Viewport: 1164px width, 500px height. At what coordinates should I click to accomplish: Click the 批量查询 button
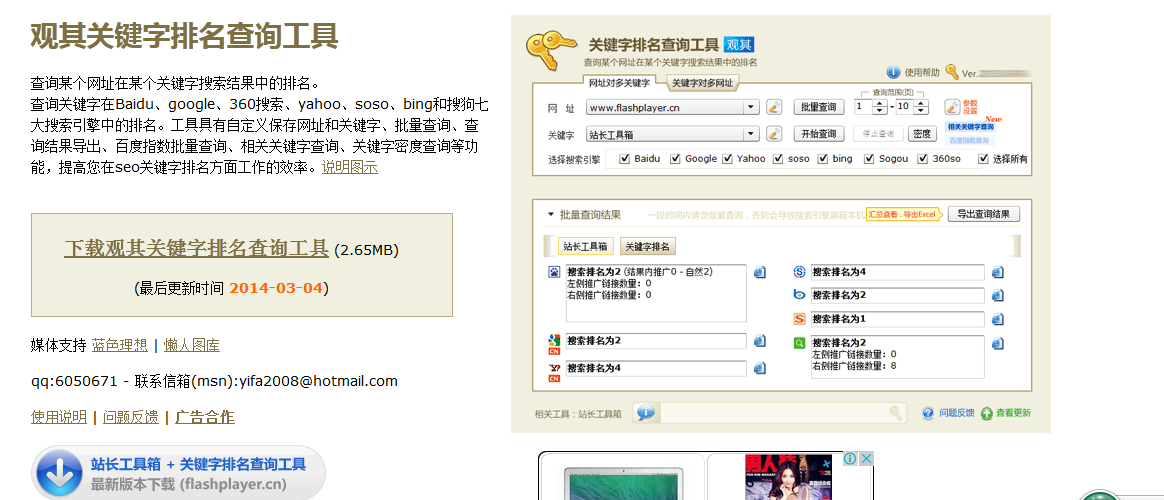click(820, 107)
